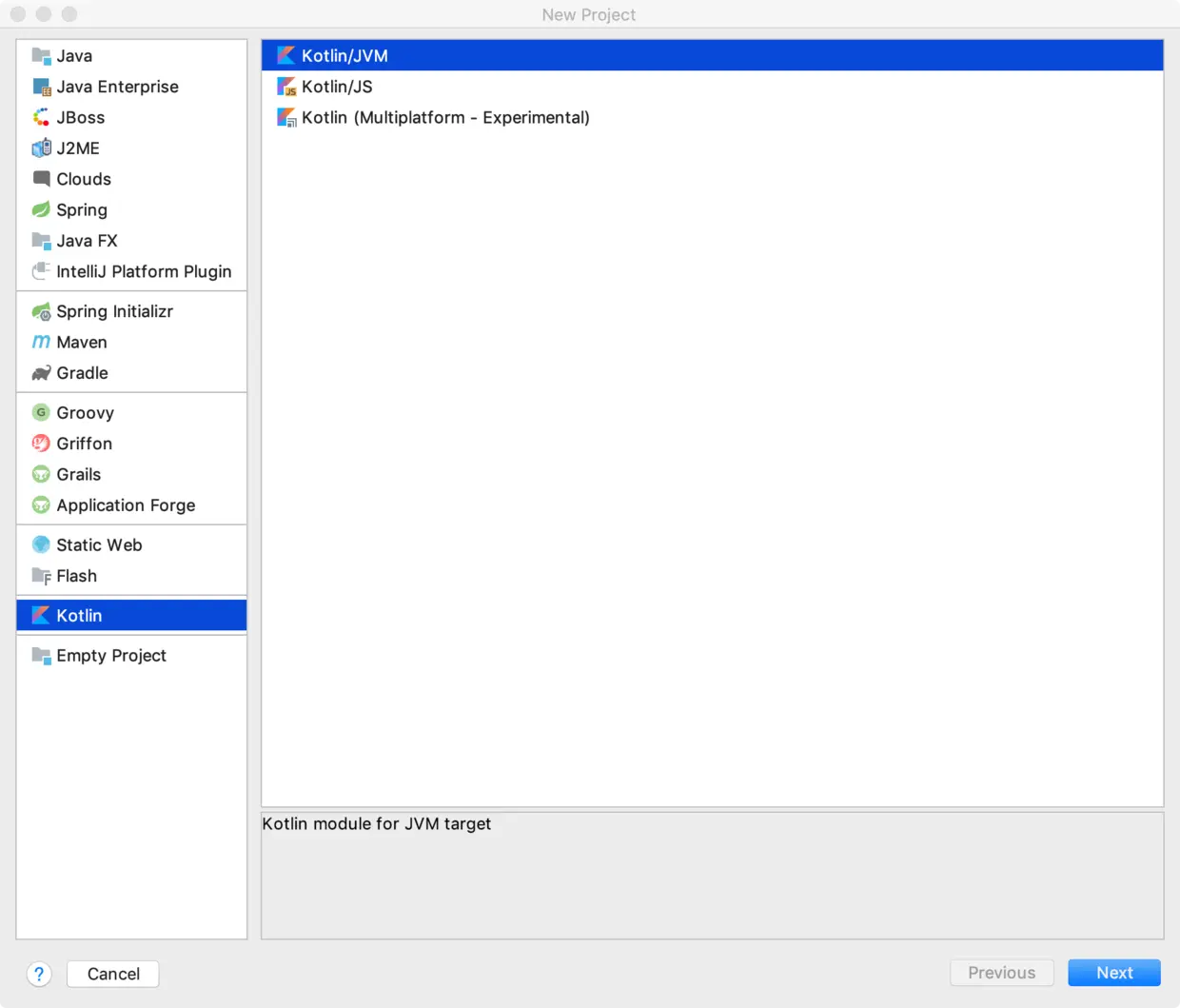Click the IntelliJ Platform Plugin icon
The height and width of the screenshot is (1008, 1180).
click(41, 271)
